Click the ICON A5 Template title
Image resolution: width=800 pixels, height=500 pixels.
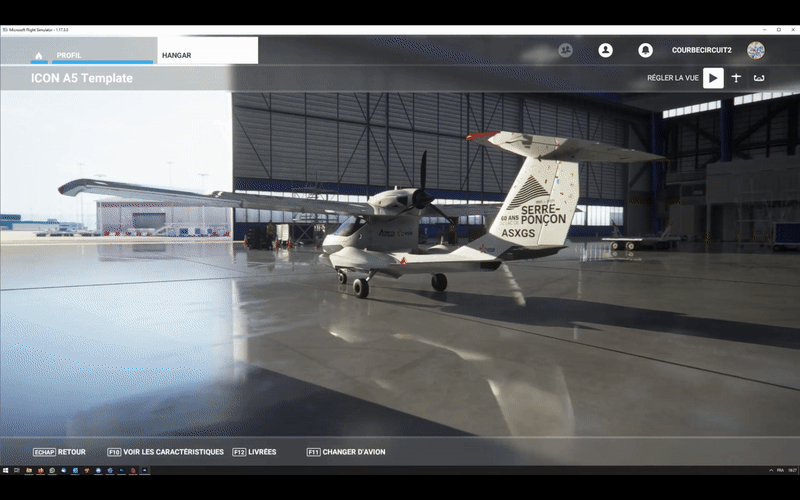(82, 78)
